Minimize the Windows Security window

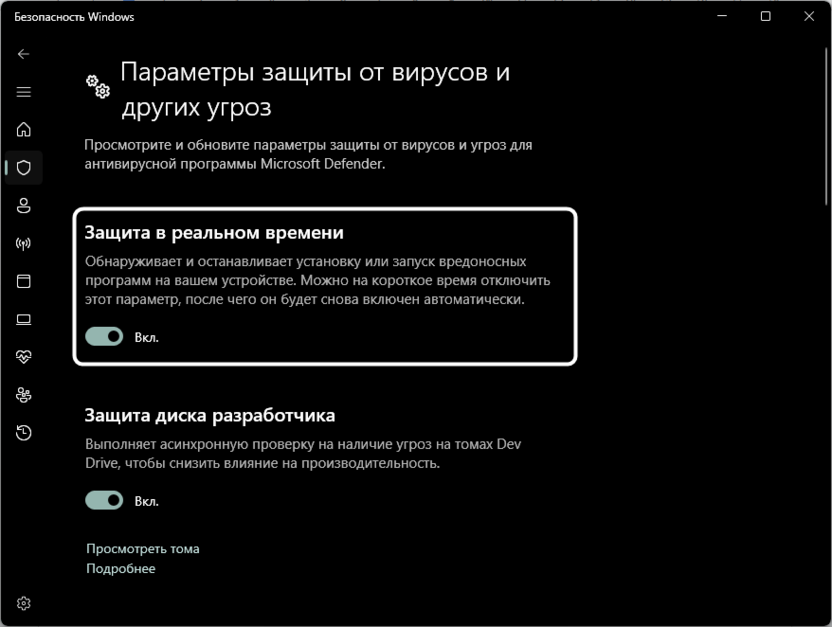point(722,16)
